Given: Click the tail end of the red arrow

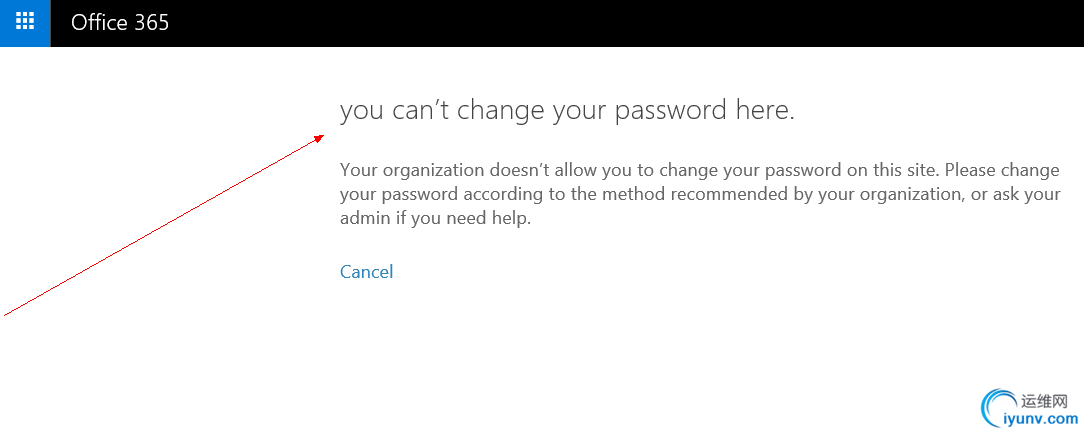Looking at the screenshot, I should point(6,315).
